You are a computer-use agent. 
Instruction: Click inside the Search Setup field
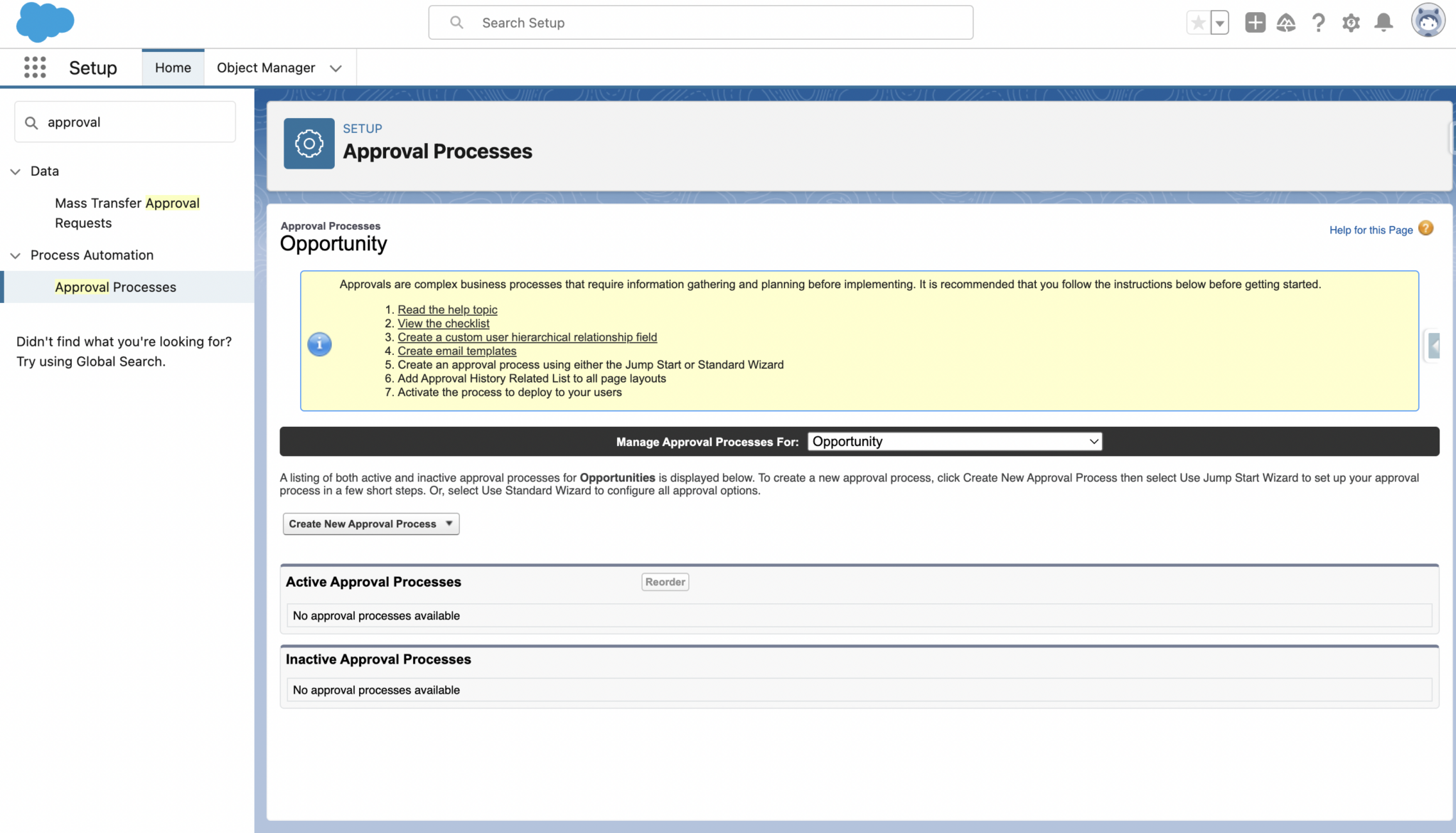tap(700, 22)
